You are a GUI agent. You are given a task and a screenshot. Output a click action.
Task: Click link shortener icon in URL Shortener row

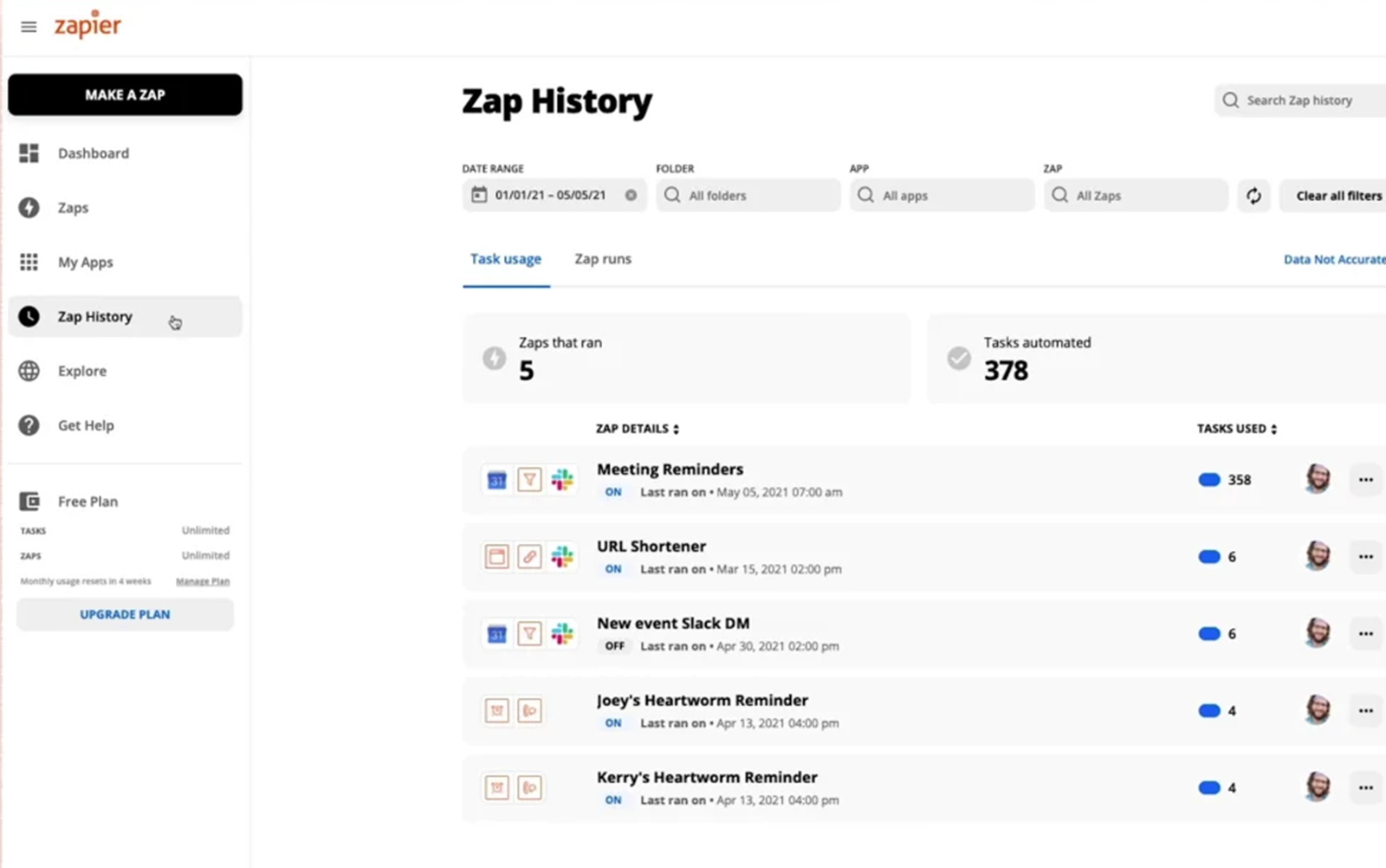pyautogui.click(x=529, y=557)
